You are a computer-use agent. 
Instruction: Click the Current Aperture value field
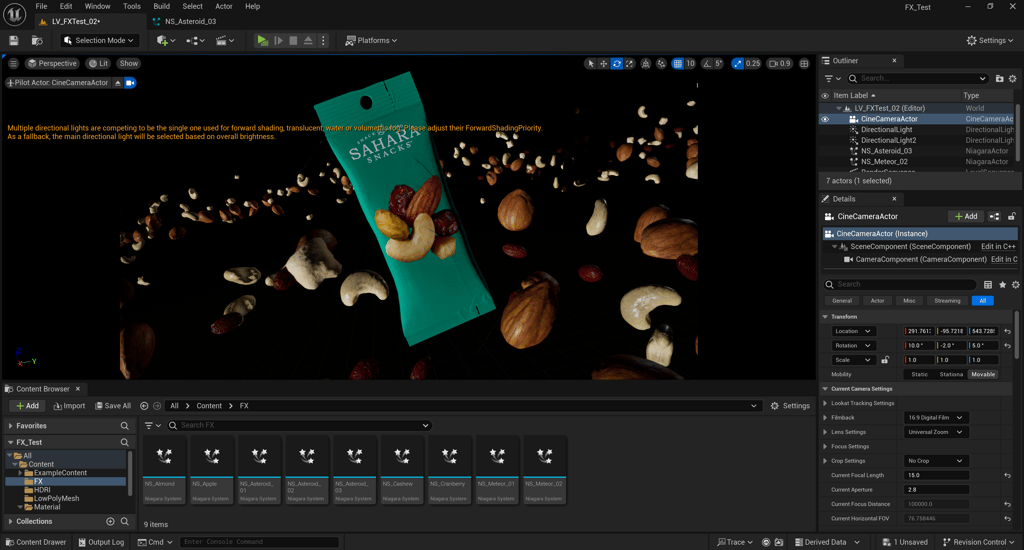(x=936, y=490)
